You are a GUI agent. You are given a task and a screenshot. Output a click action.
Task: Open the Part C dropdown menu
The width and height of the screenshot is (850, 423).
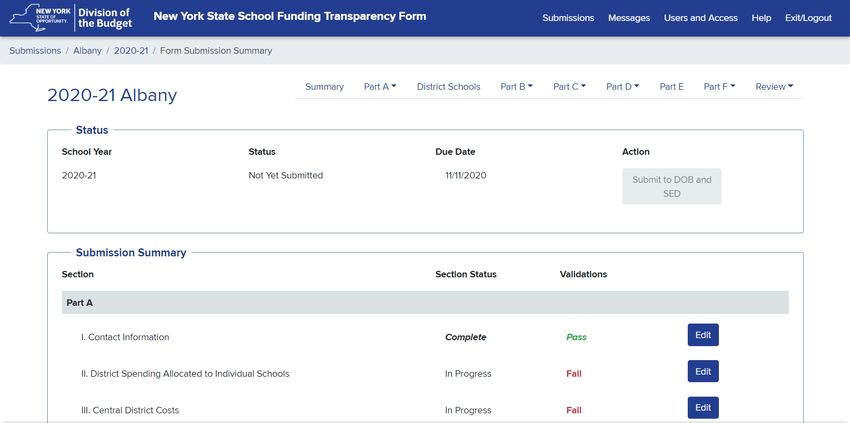click(569, 87)
